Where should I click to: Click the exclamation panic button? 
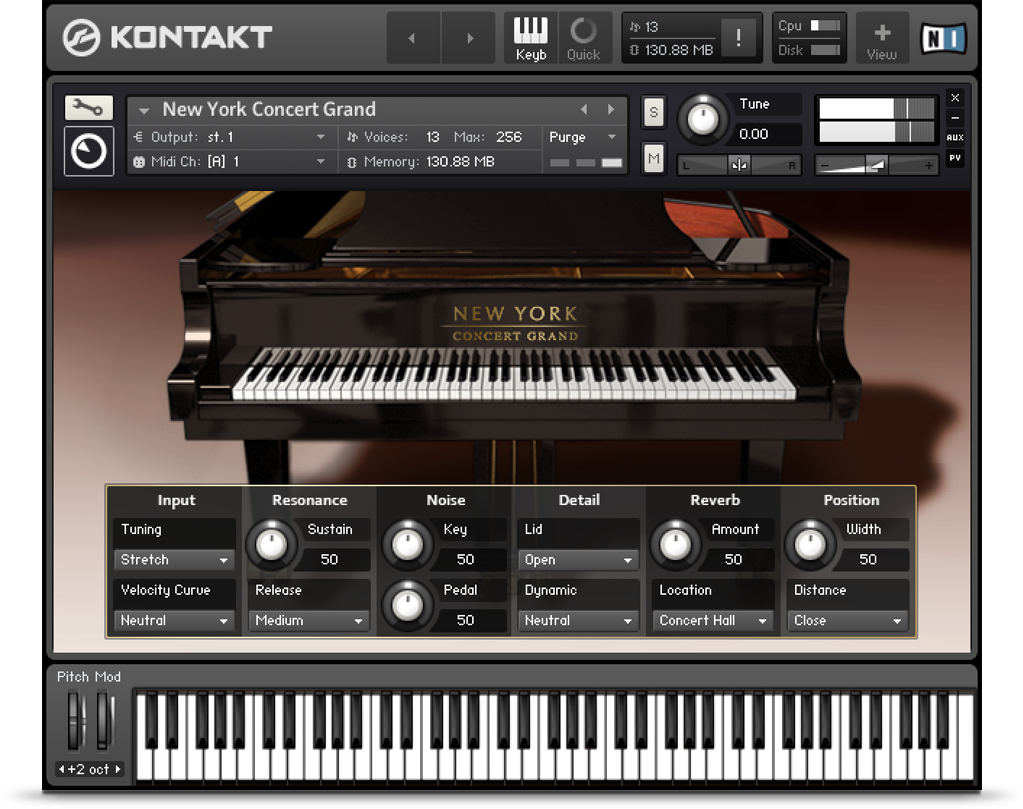click(x=738, y=38)
